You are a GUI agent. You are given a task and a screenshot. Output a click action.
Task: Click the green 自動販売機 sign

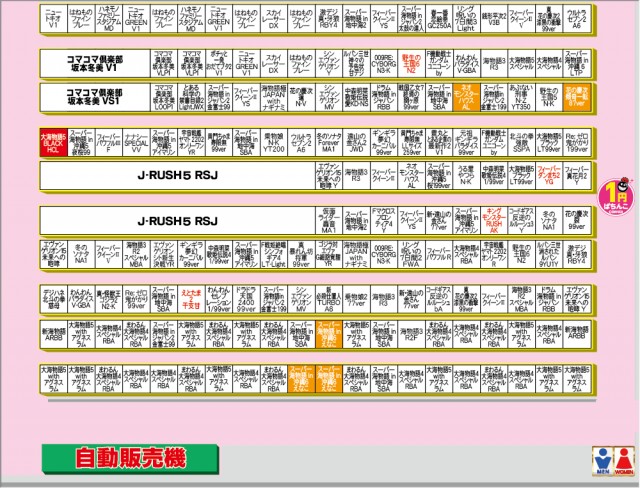pyautogui.click(x=130, y=459)
